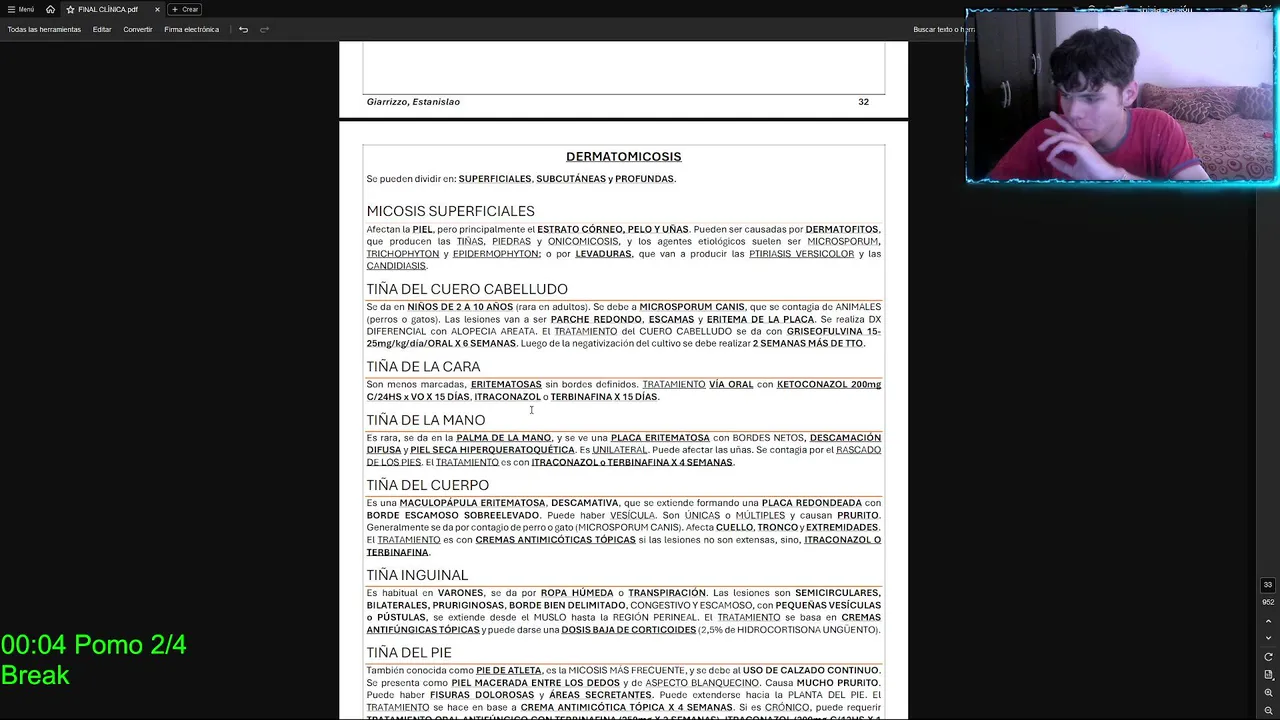
Task: Click the TIÑA DE LA MANO heading
Action: coord(425,420)
